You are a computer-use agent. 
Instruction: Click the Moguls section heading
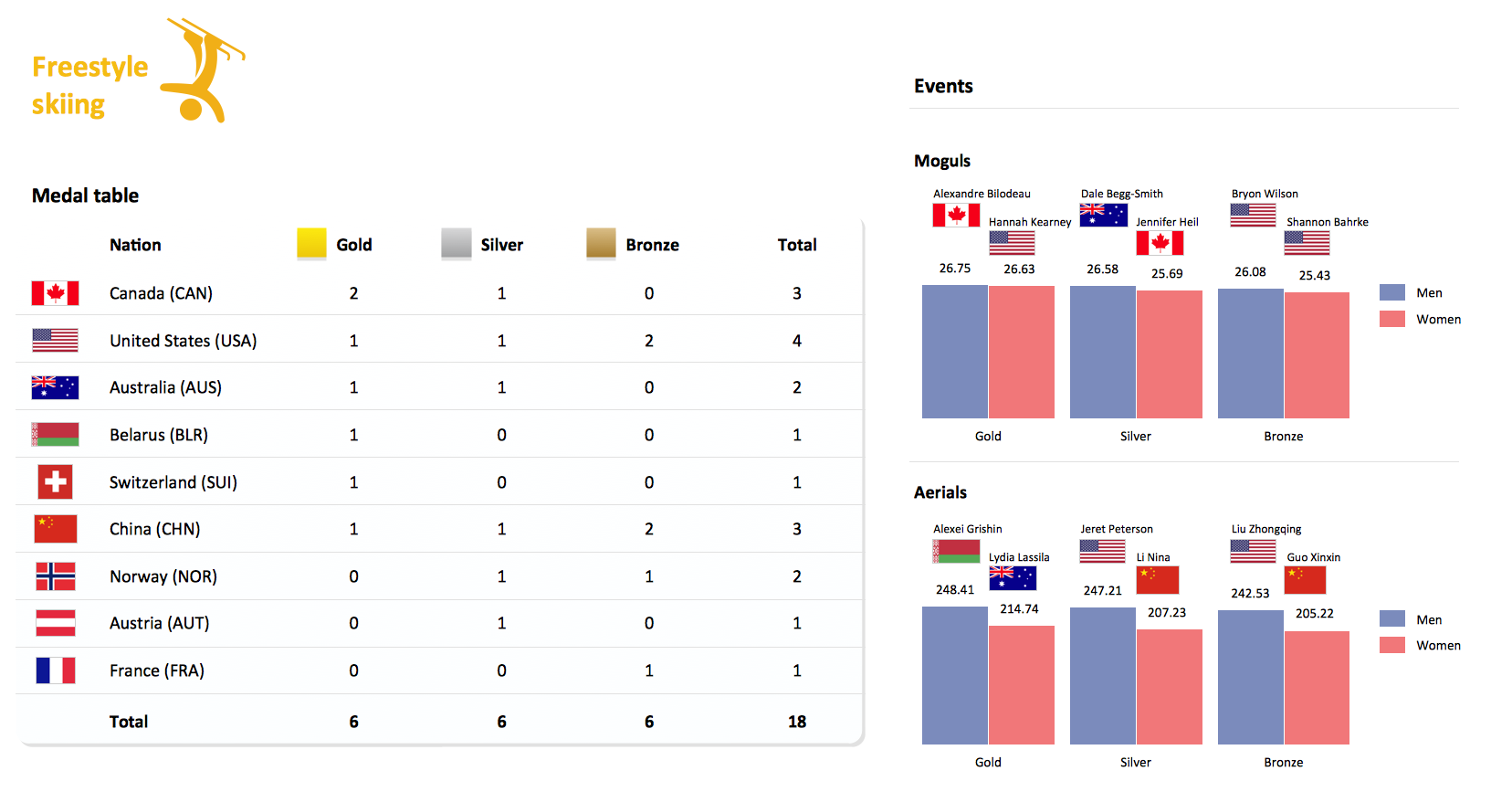[x=942, y=161]
